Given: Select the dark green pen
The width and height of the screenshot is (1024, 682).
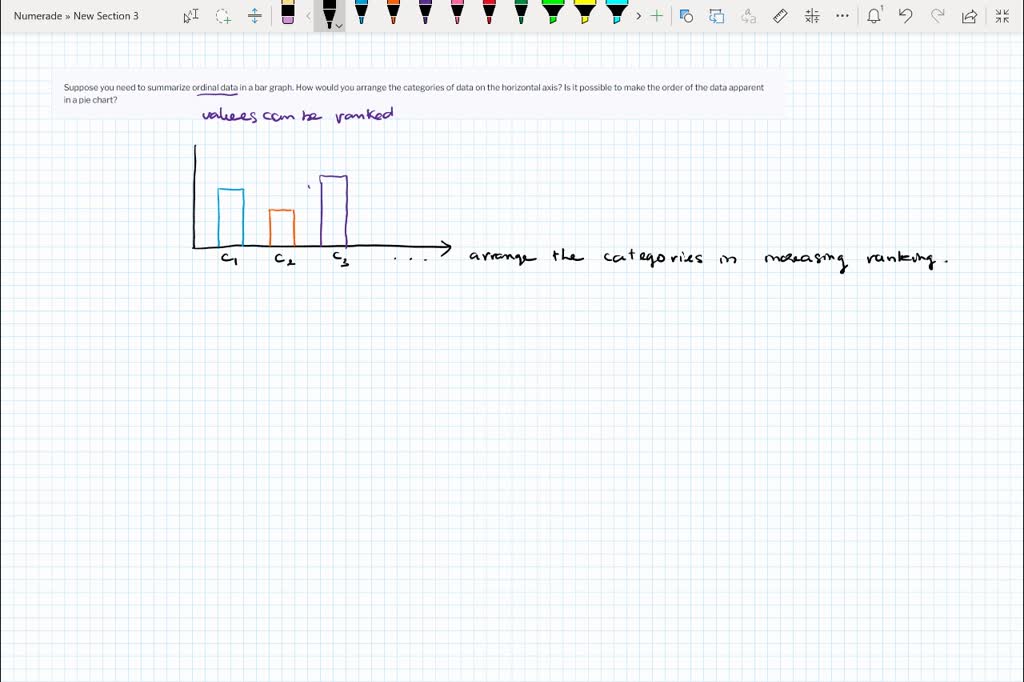Looking at the screenshot, I should (x=521, y=12).
